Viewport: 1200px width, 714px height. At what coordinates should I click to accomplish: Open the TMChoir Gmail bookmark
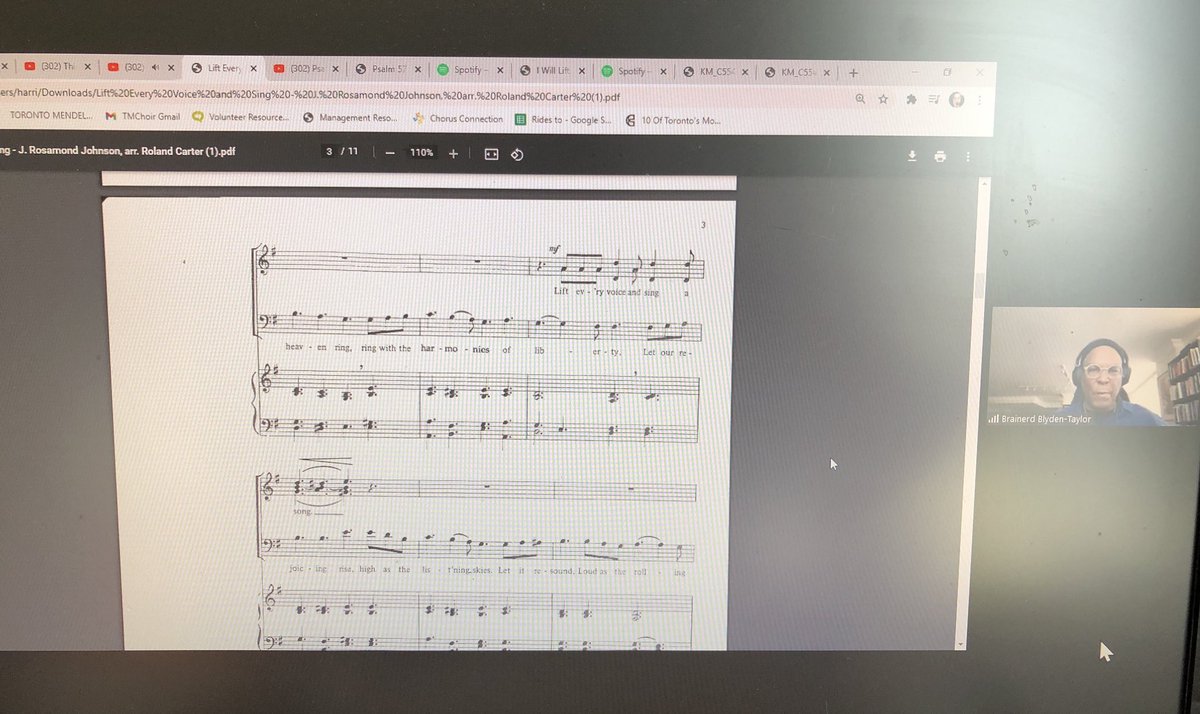click(x=143, y=116)
